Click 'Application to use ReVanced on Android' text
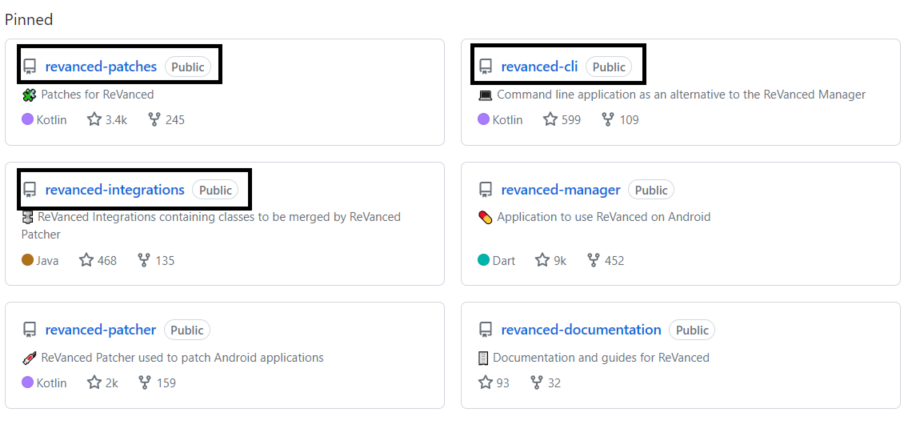The width and height of the screenshot is (910, 435). [604, 218]
